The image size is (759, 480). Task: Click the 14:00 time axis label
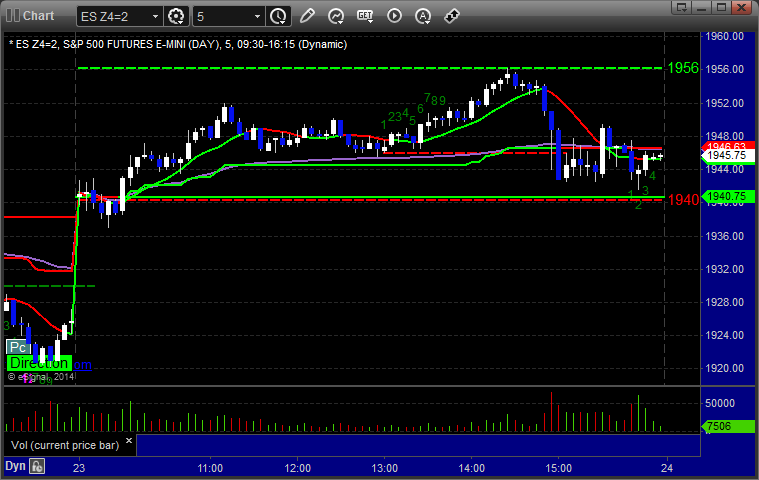coord(472,468)
